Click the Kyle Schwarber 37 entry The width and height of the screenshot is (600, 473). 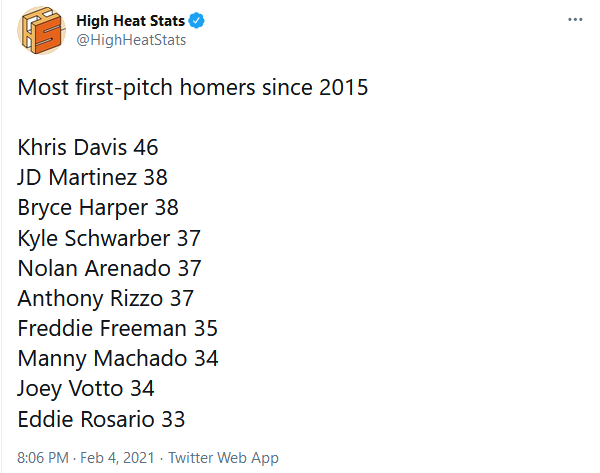[109, 238]
